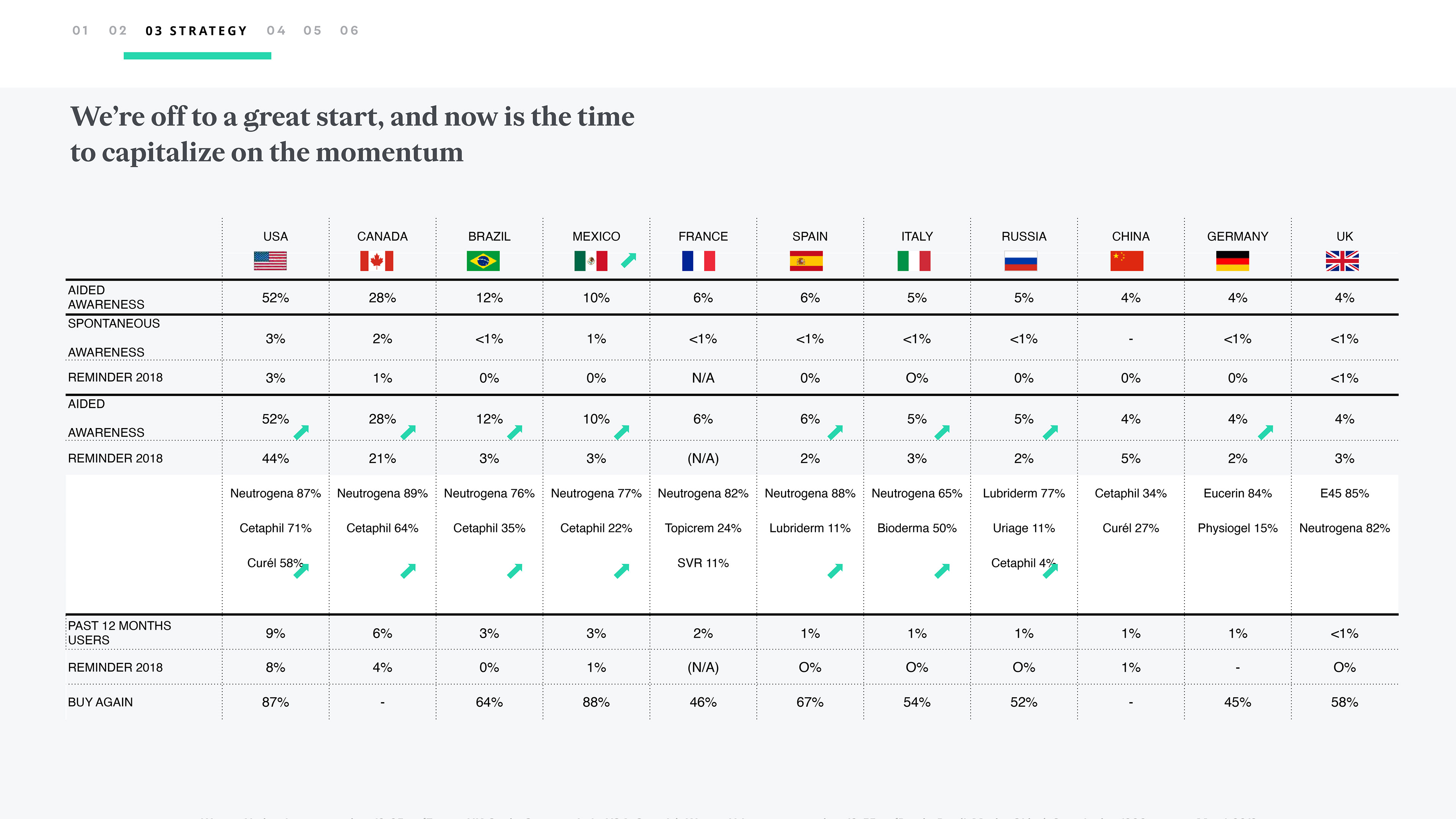The width and height of the screenshot is (1456, 819).
Task: Click the USA flag icon
Action: tap(270, 261)
